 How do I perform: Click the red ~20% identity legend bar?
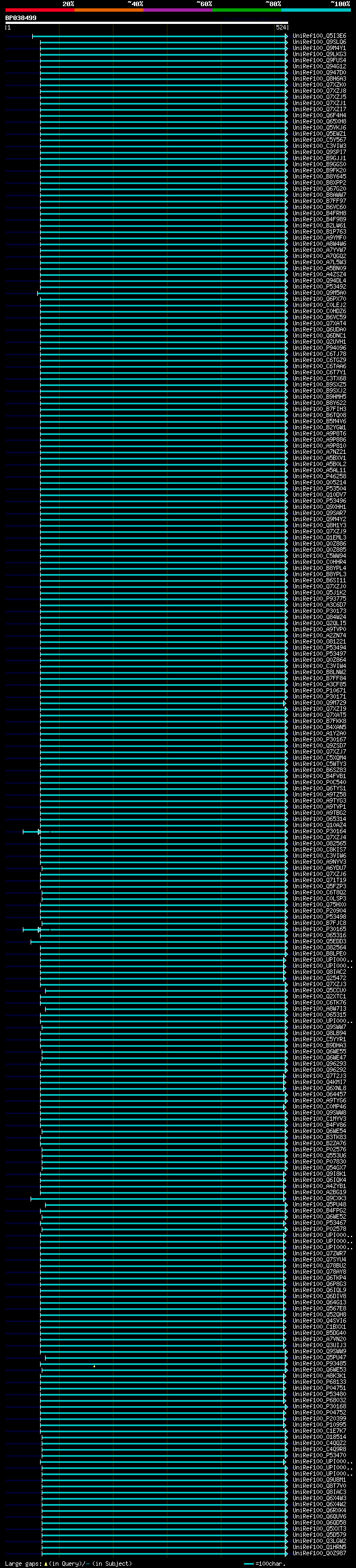pyautogui.click(x=39, y=10)
